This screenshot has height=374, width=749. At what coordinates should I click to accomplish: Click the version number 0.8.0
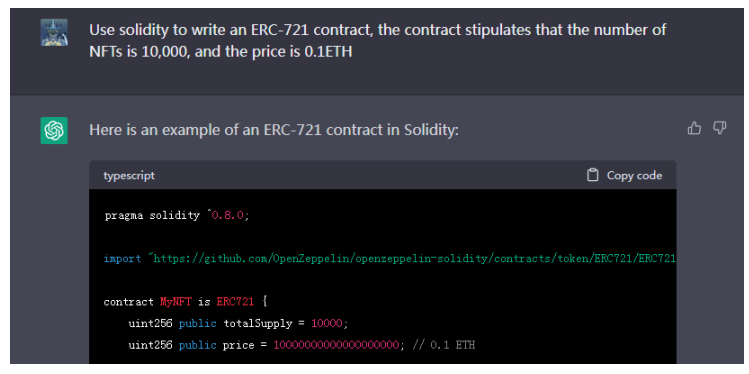click(x=228, y=215)
